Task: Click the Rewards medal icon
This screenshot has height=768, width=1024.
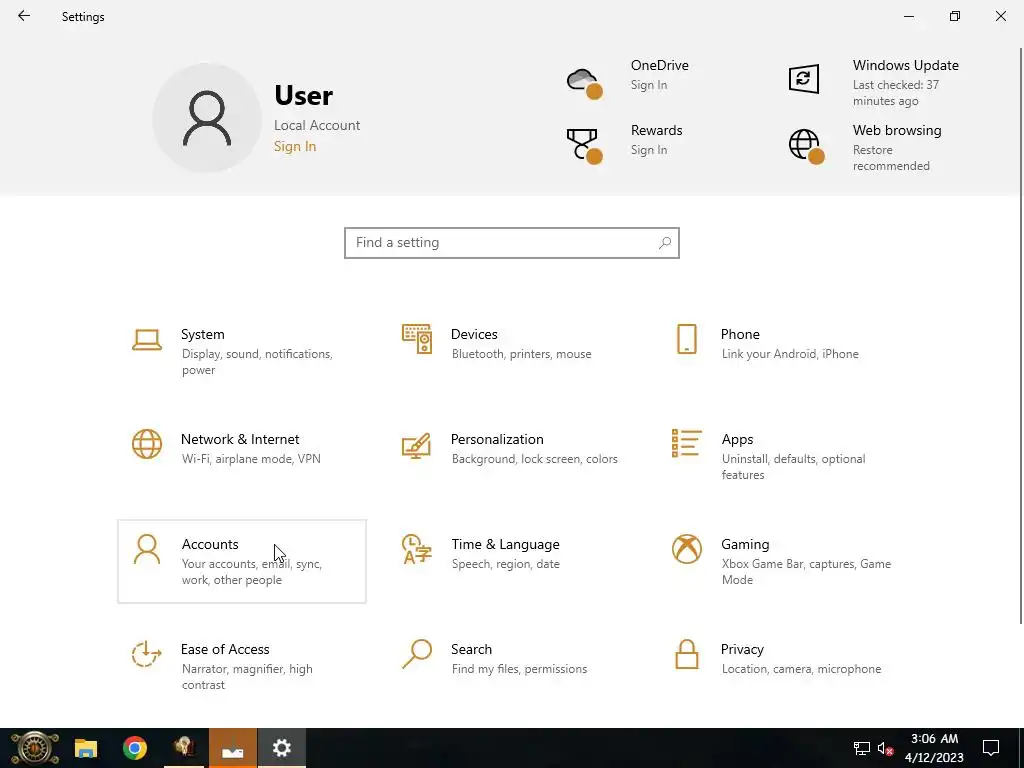Action: [x=584, y=146]
